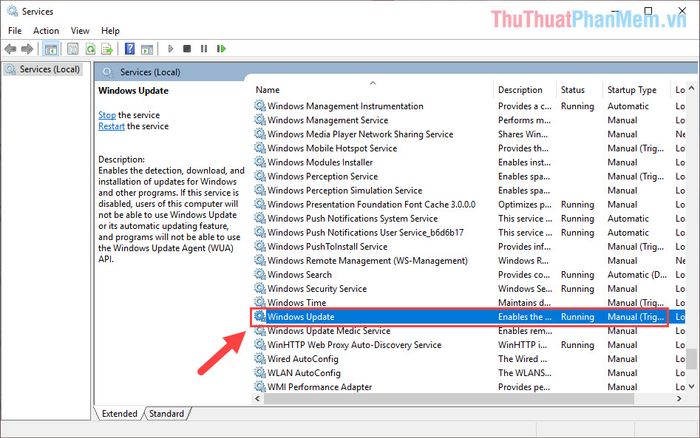Click the gear icon beside Windows Time
Image resolution: width=700 pixels, height=438 pixels.
tap(260, 302)
